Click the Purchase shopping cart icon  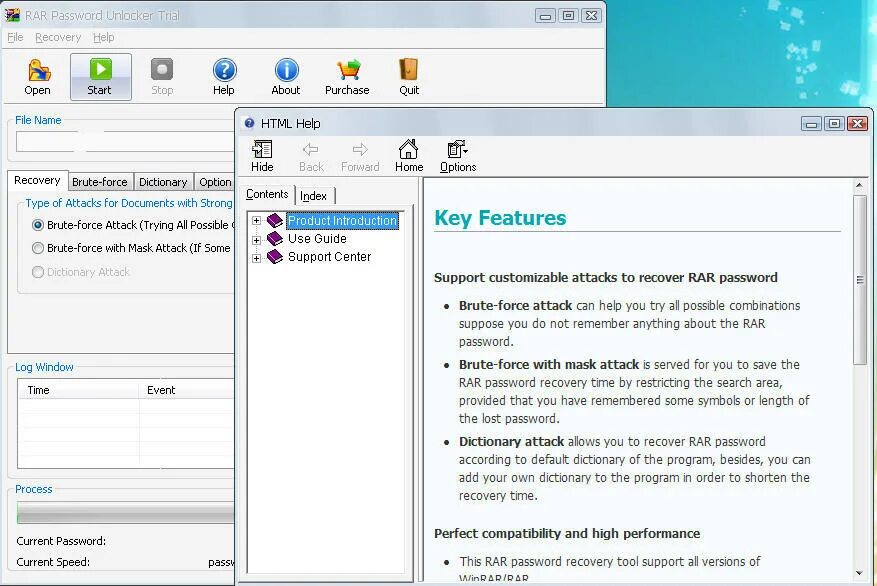pyautogui.click(x=348, y=70)
